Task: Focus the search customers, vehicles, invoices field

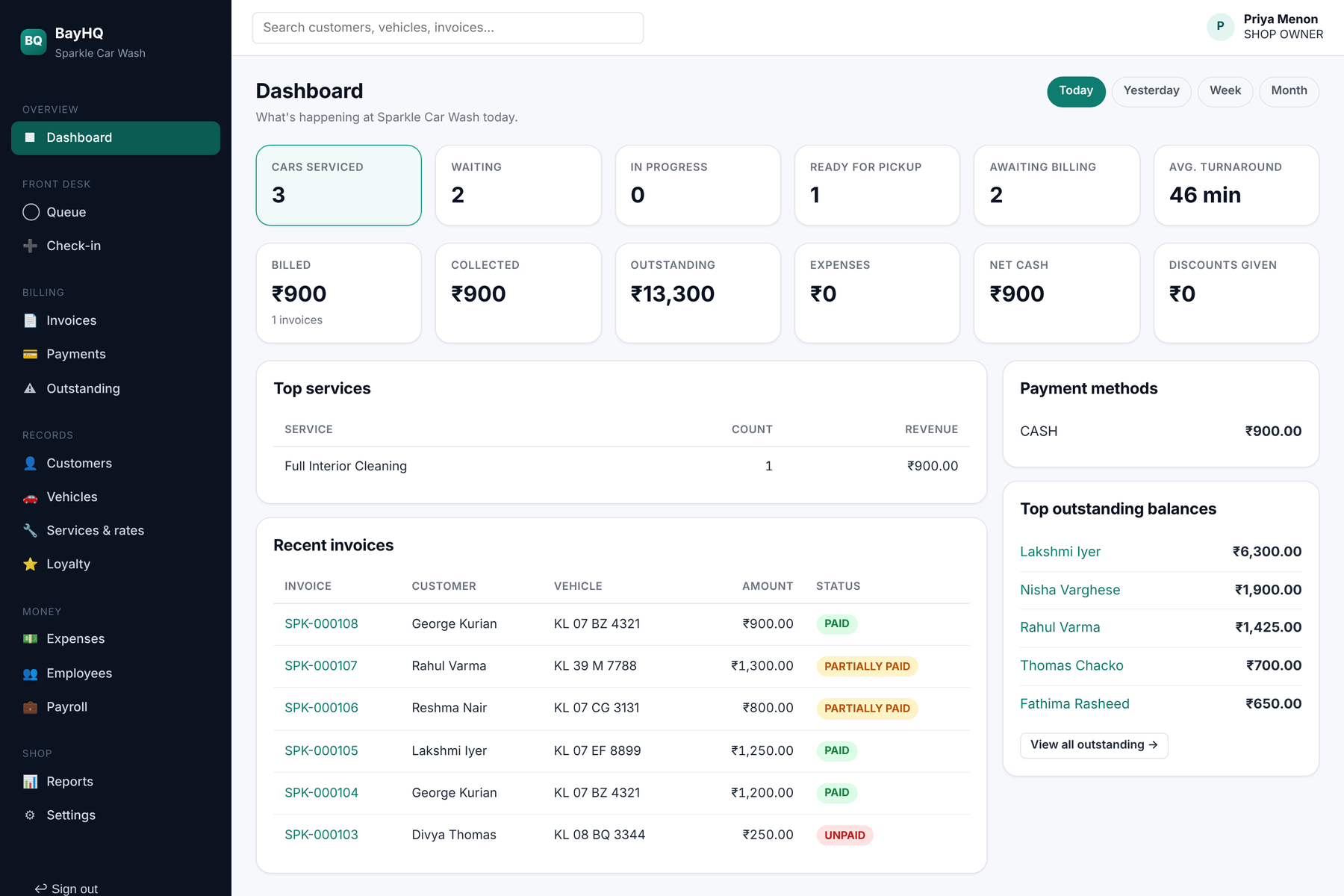Action: tap(448, 28)
